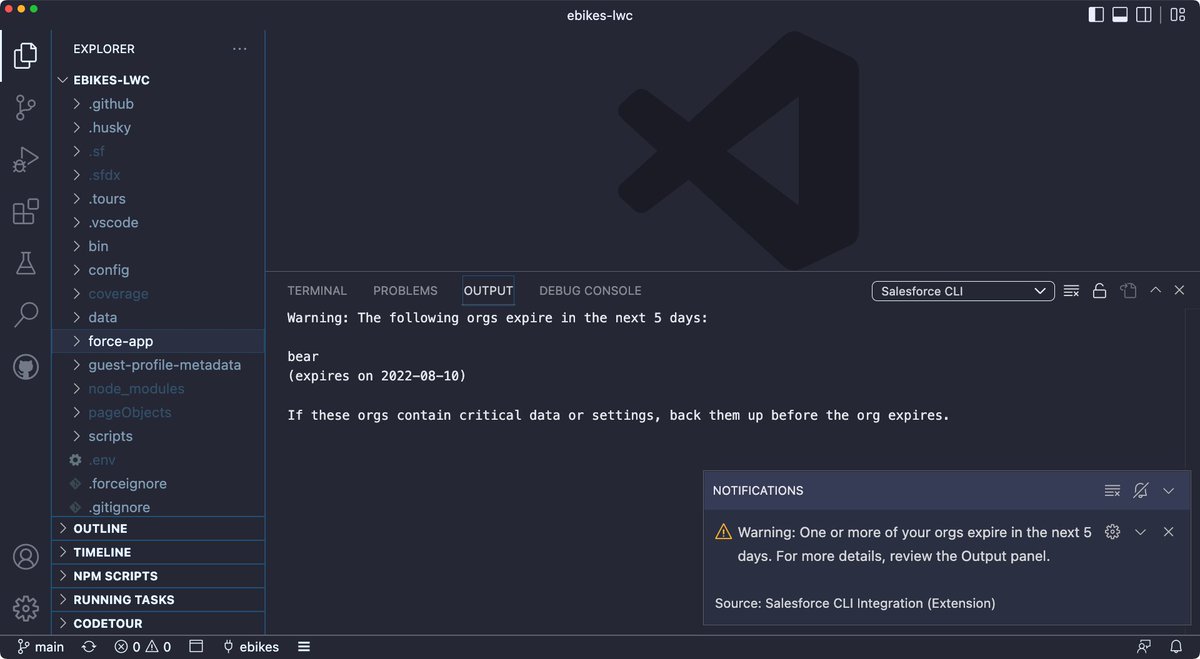The image size is (1200, 659).
Task: Select the OUTPUT tab
Action: pyautogui.click(x=488, y=291)
